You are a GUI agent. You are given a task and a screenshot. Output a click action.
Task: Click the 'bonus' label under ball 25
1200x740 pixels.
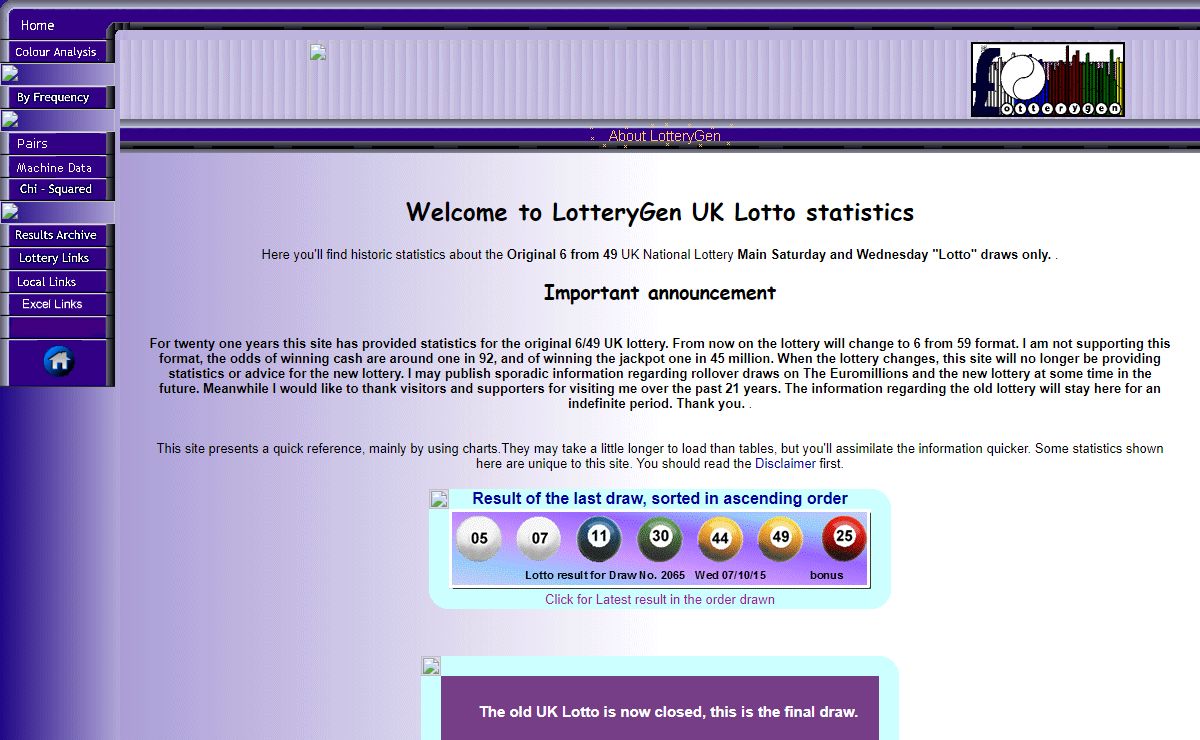pyautogui.click(x=826, y=575)
